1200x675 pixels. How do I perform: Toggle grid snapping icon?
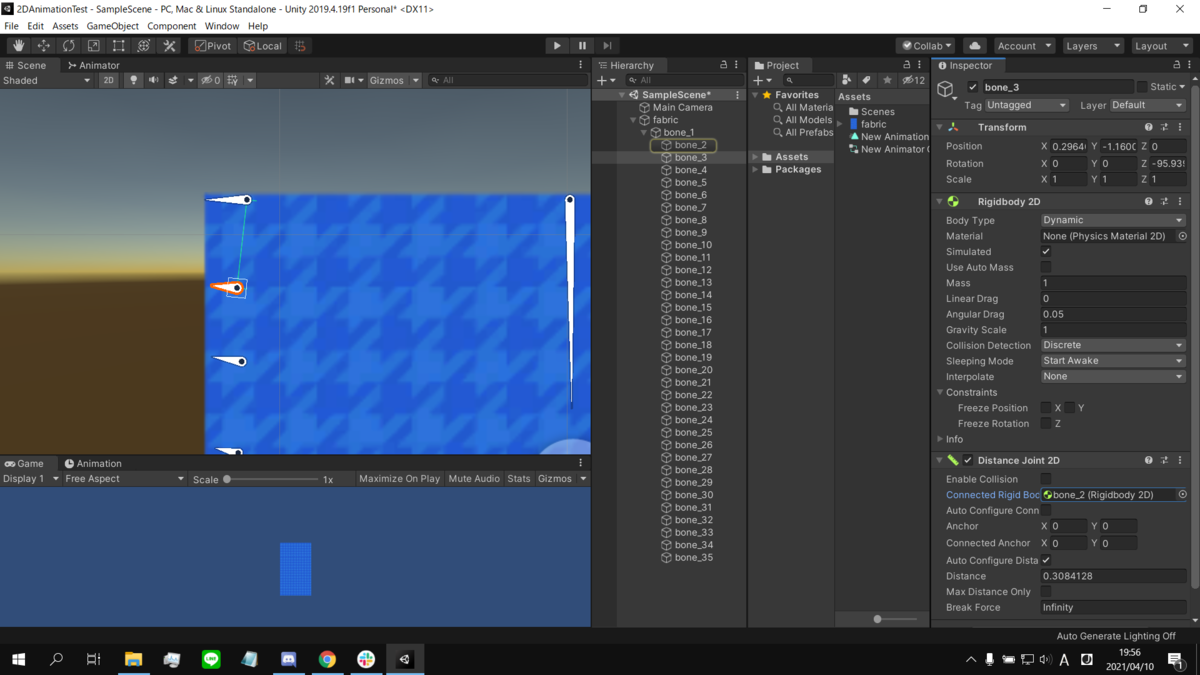click(300, 46)
